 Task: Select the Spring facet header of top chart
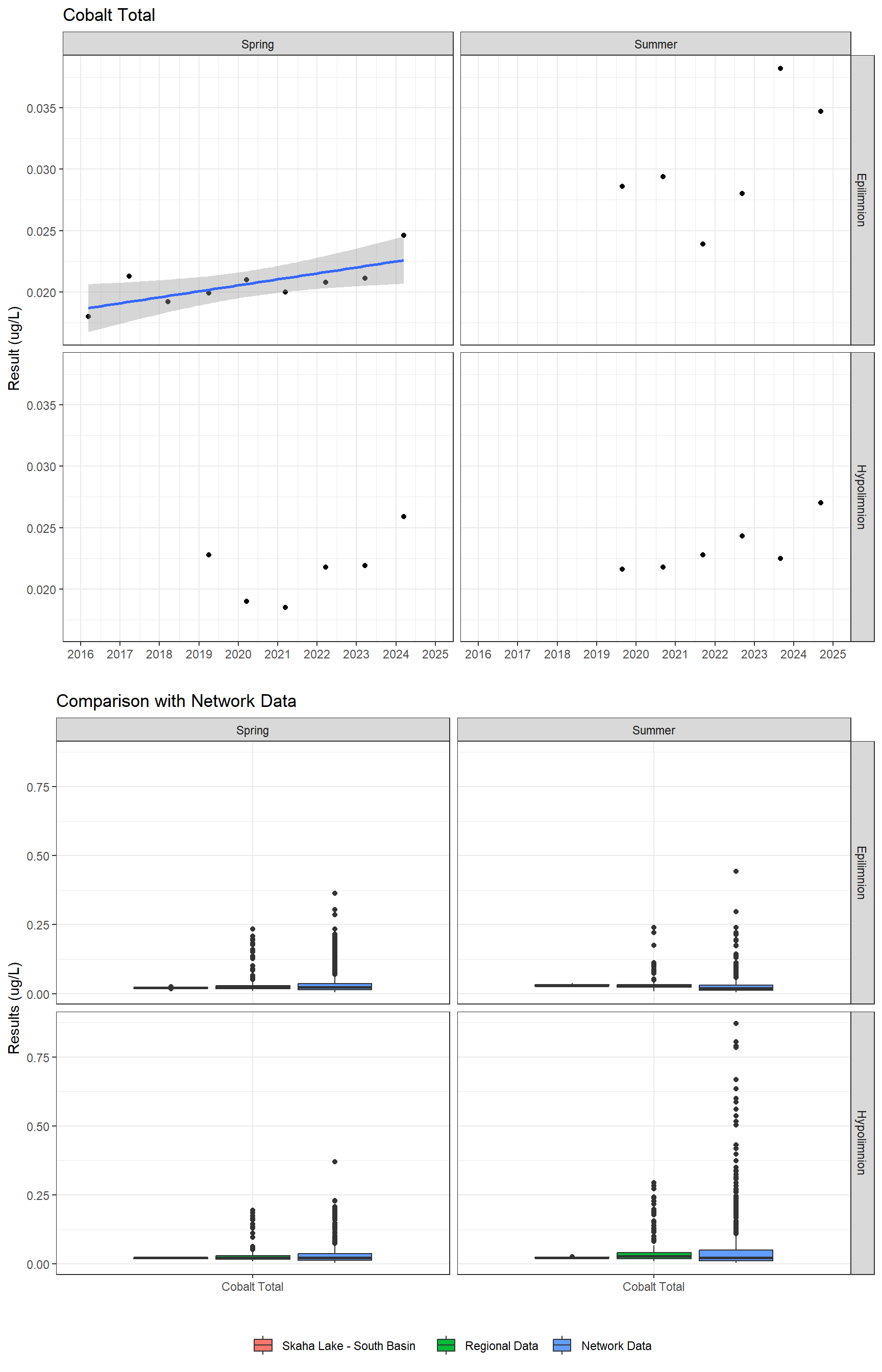tap(258, 44)
